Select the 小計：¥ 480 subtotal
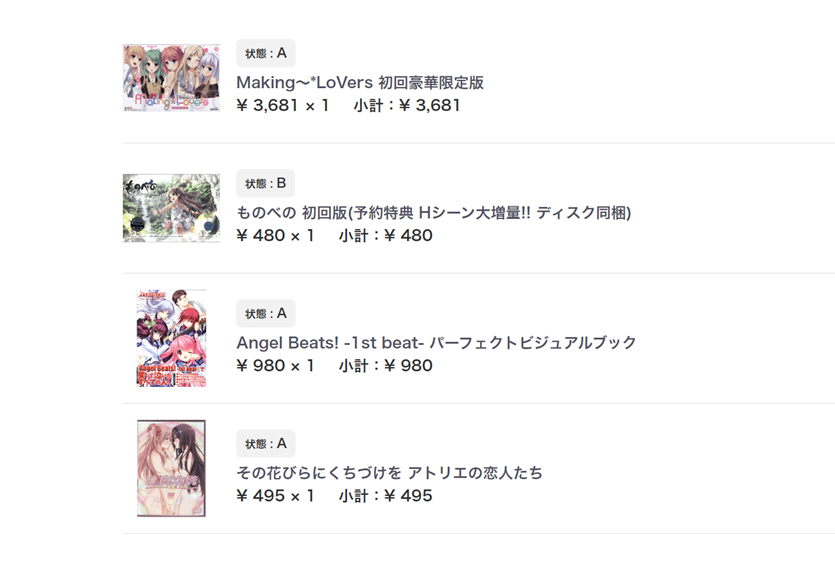Screen dimensions: 835x565 pos(386,235)
